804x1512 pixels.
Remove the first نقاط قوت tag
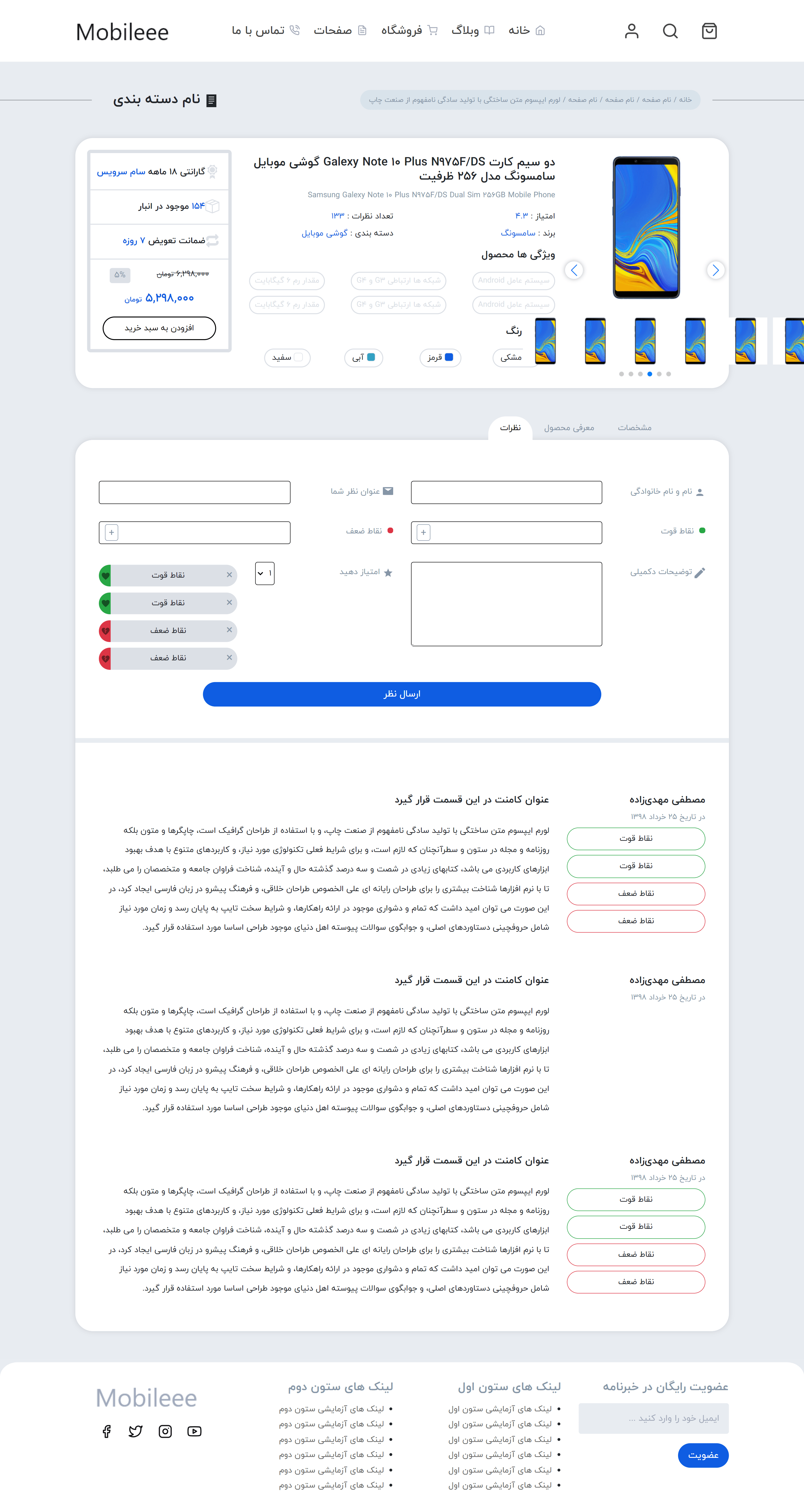click(x=230, y=575)
